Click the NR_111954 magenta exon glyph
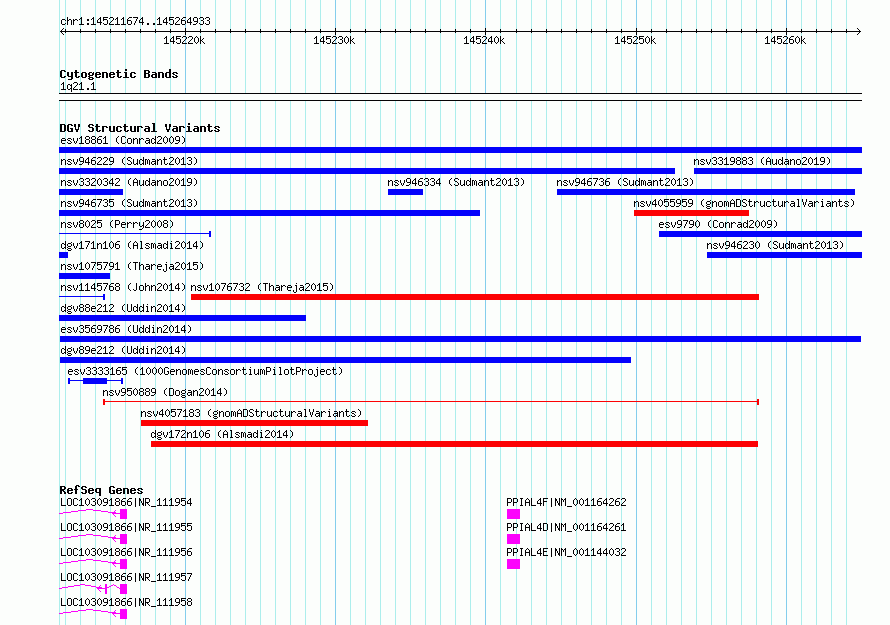The width and height of the screenshot is (890, 625). click(x=124, y=514)
